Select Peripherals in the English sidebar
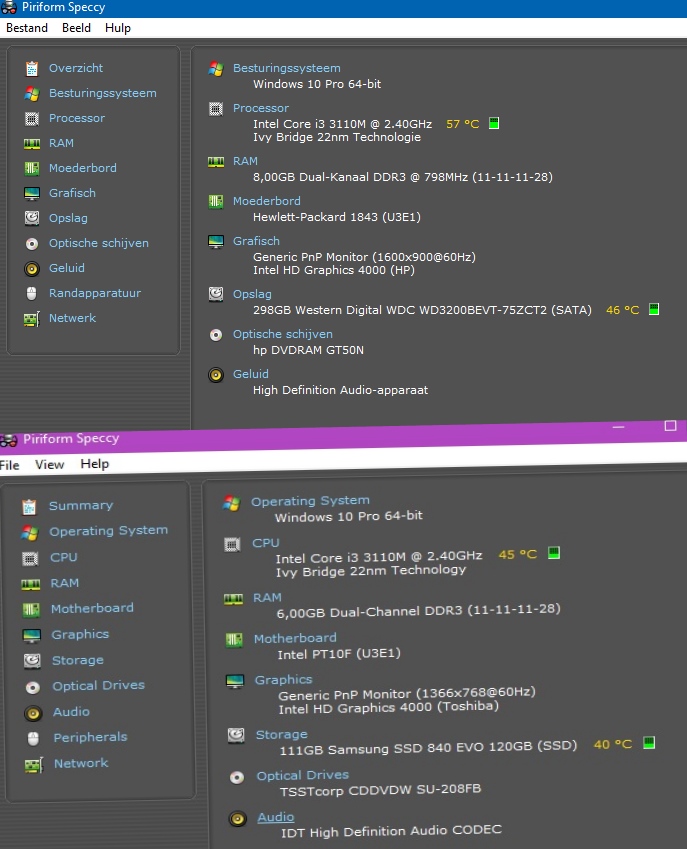The height and width of the screenshot is (849, 687). pos(90,737)
